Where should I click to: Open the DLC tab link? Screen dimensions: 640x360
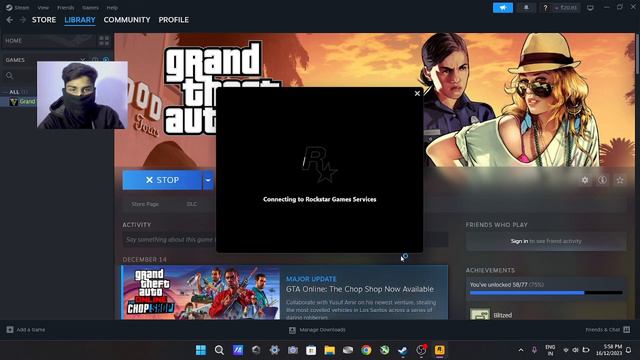(x=192, y=204)
